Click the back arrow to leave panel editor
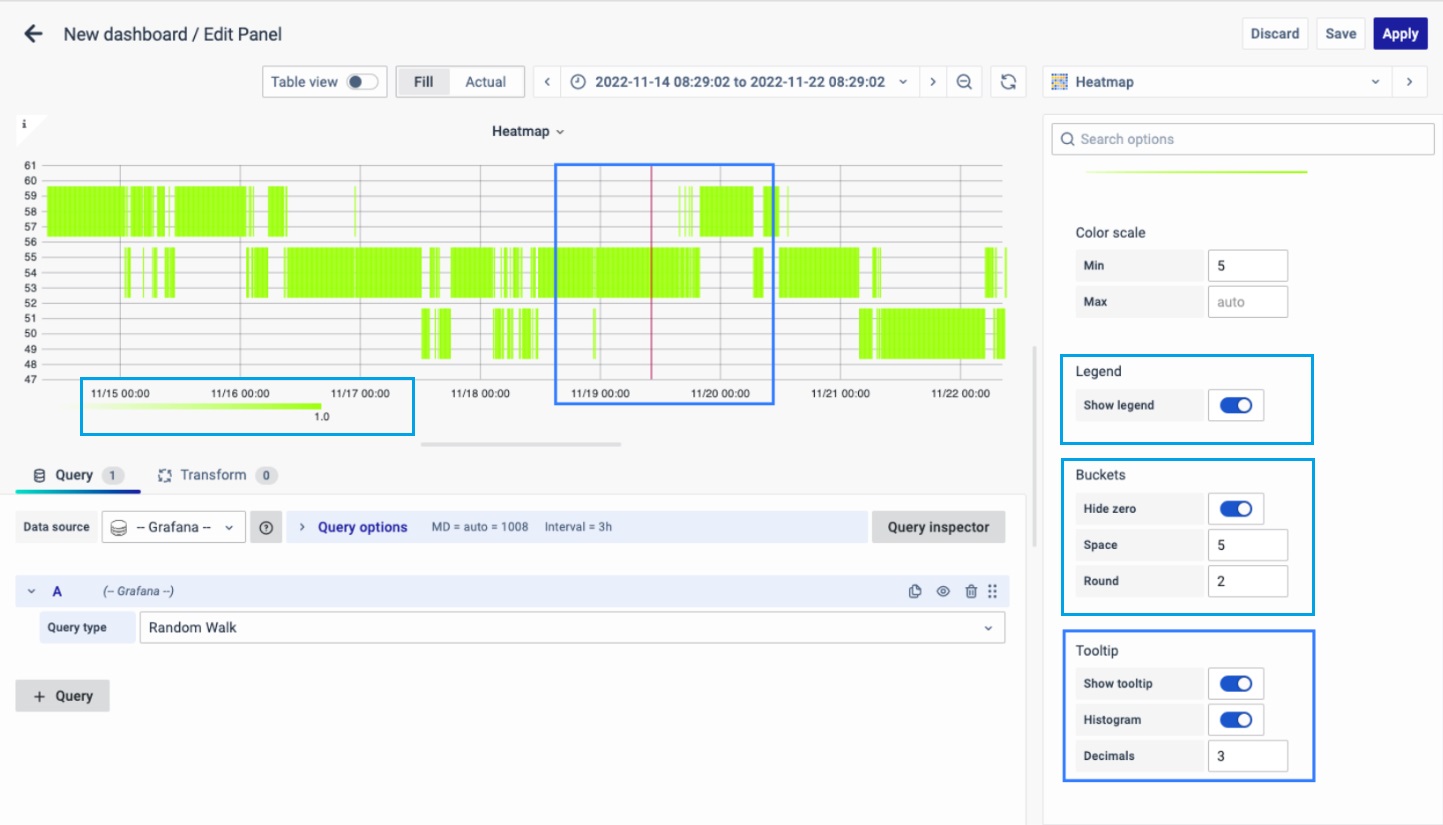 pos(33,34)
